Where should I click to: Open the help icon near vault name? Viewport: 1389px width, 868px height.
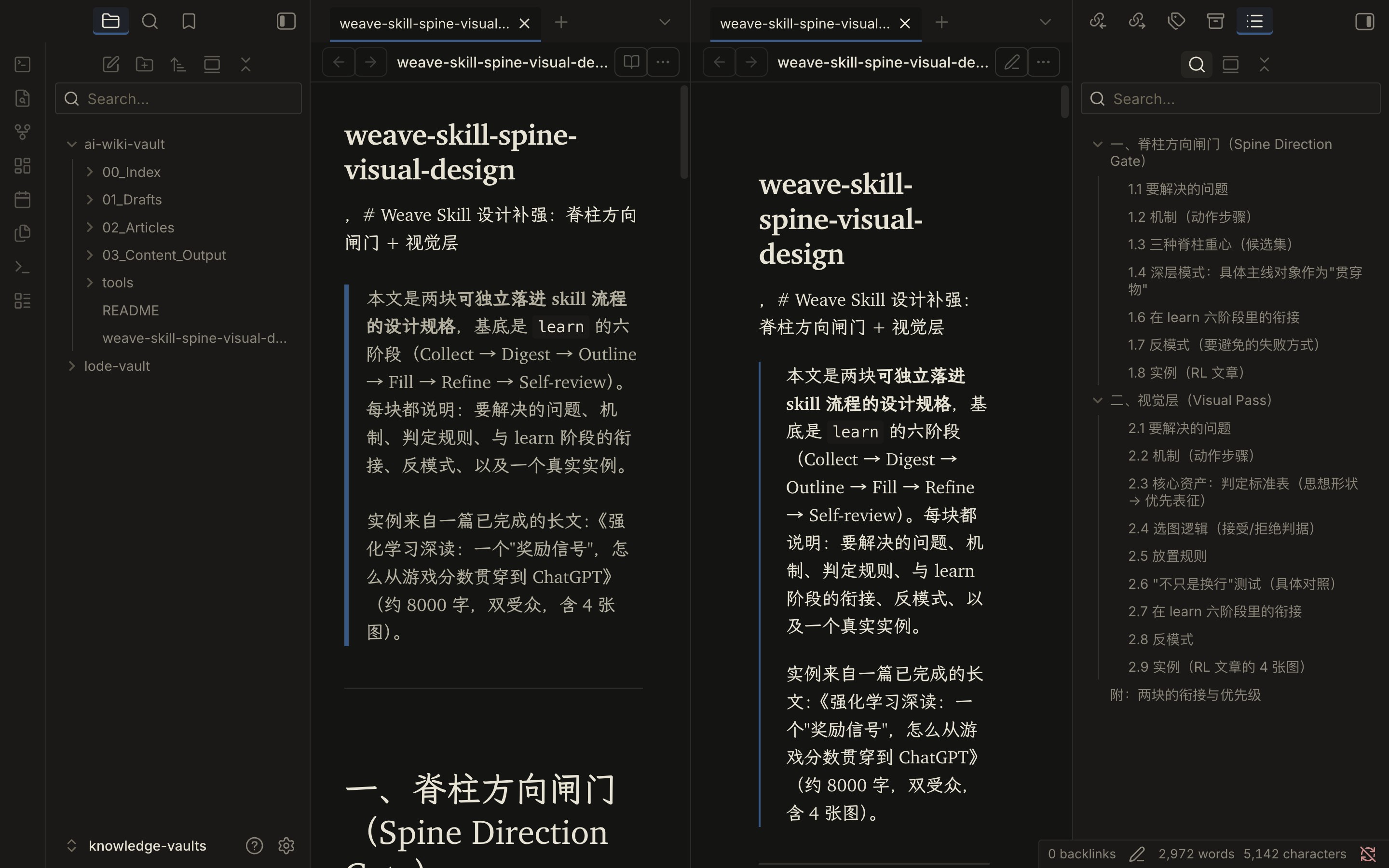pyautogui.click(x=254, y=846)
